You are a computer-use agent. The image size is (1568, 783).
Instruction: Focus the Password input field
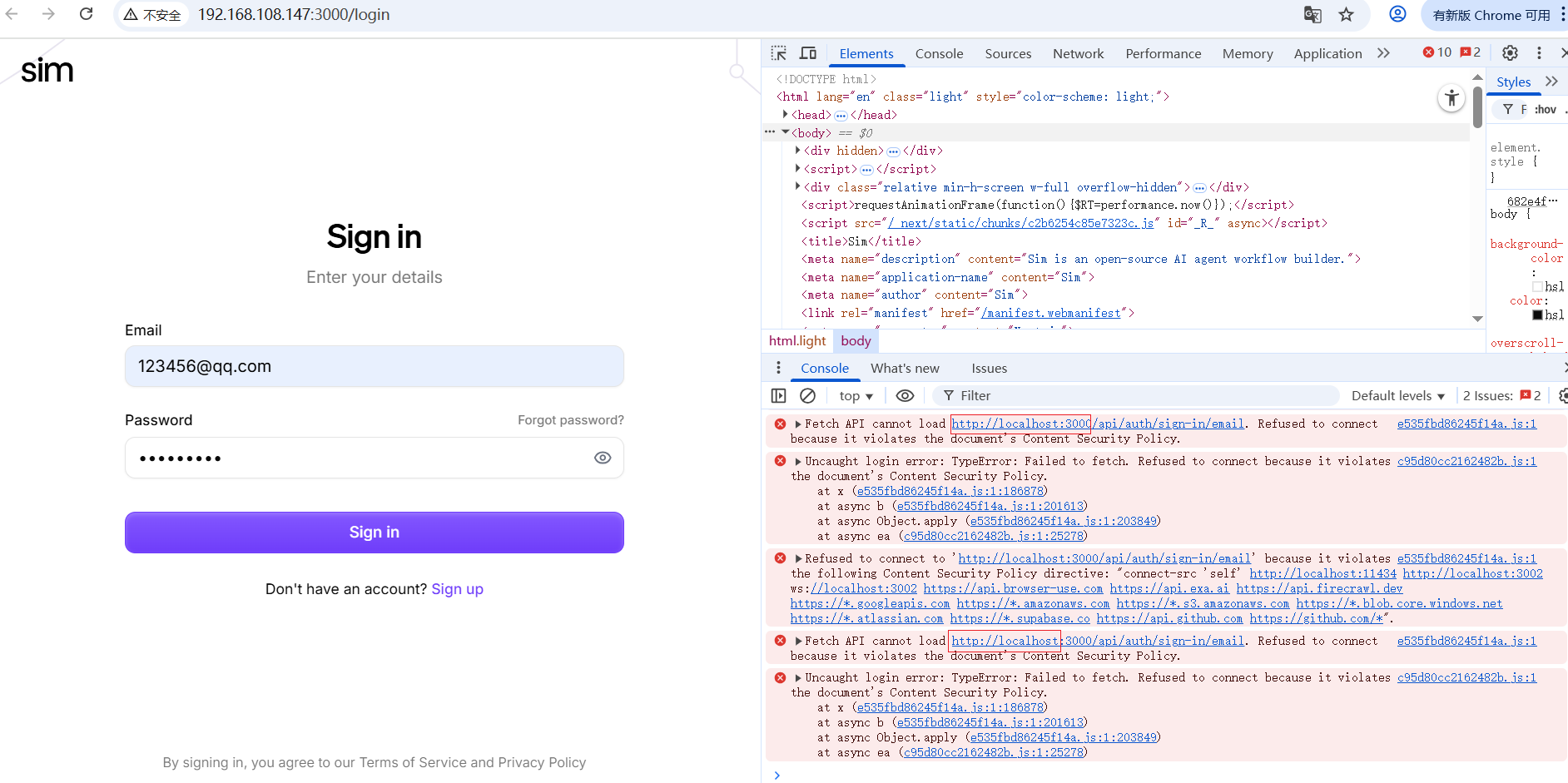coord(375,458)
